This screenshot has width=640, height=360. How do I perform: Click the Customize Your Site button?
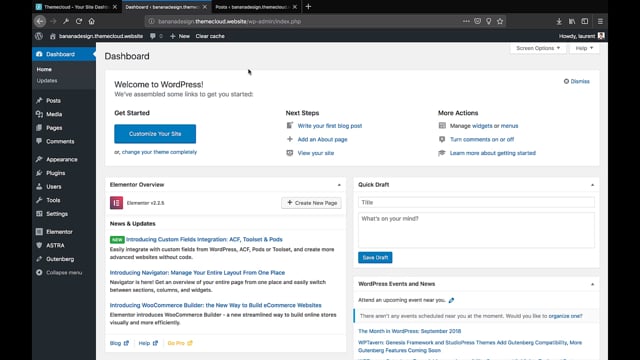[155, 134]
